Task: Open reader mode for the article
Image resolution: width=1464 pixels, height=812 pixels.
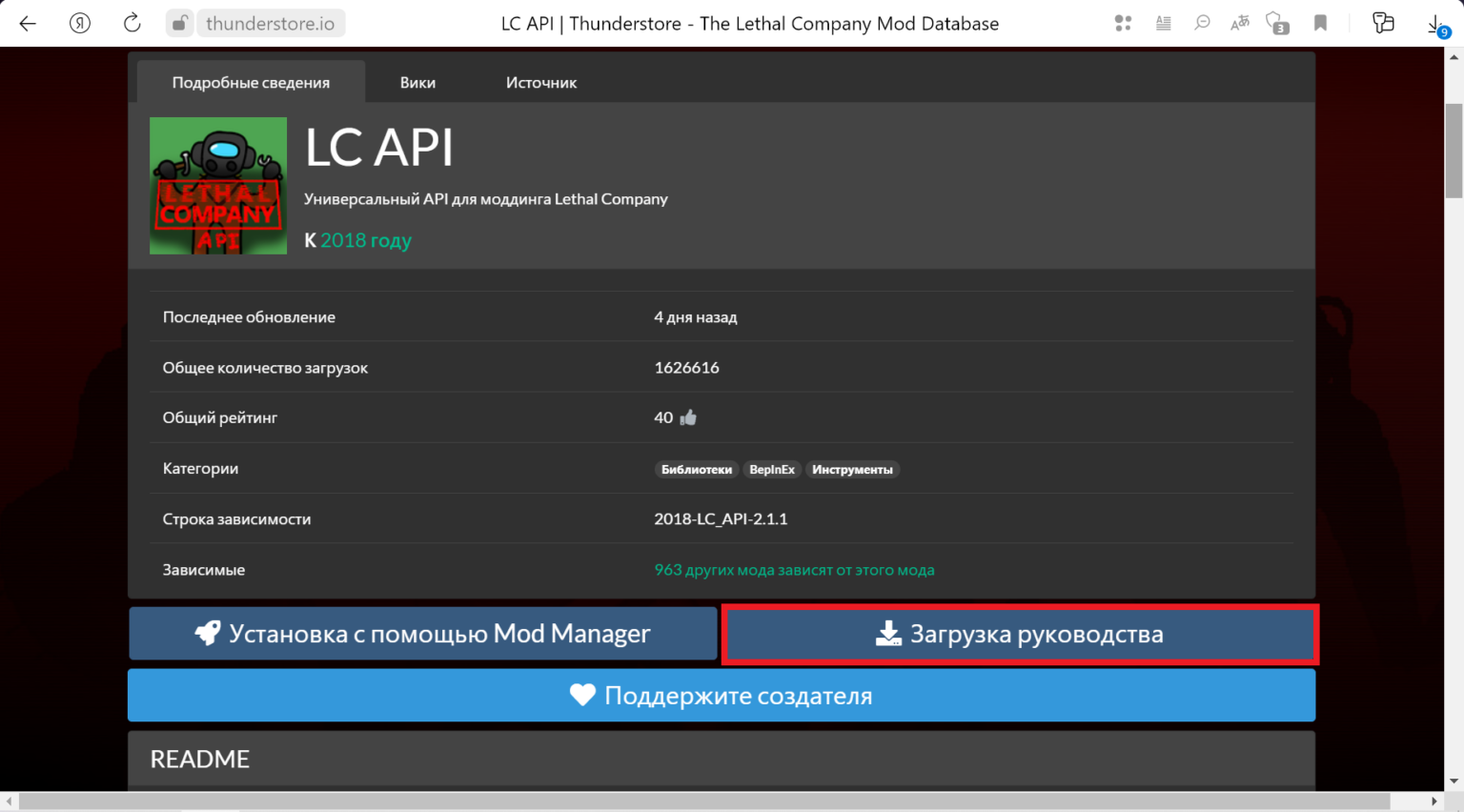Action: point(1164,23)
